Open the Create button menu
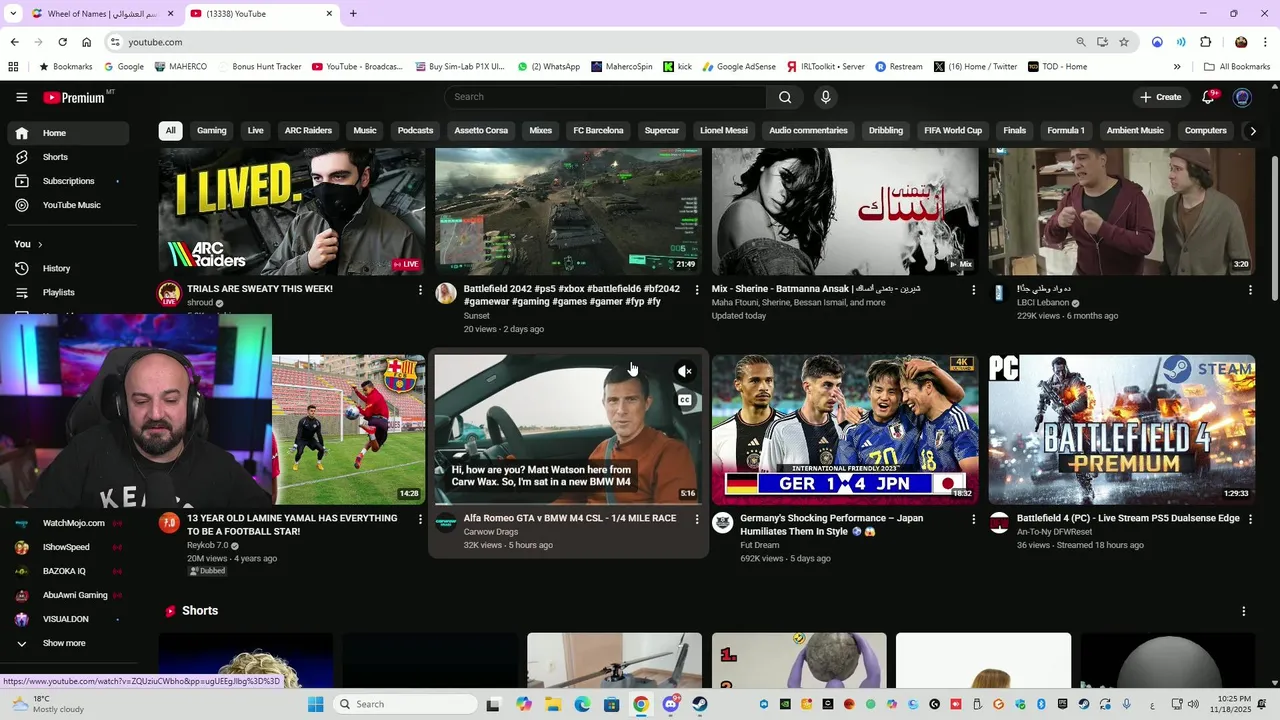The image size is (1280, 720). tap(1160, 97)
